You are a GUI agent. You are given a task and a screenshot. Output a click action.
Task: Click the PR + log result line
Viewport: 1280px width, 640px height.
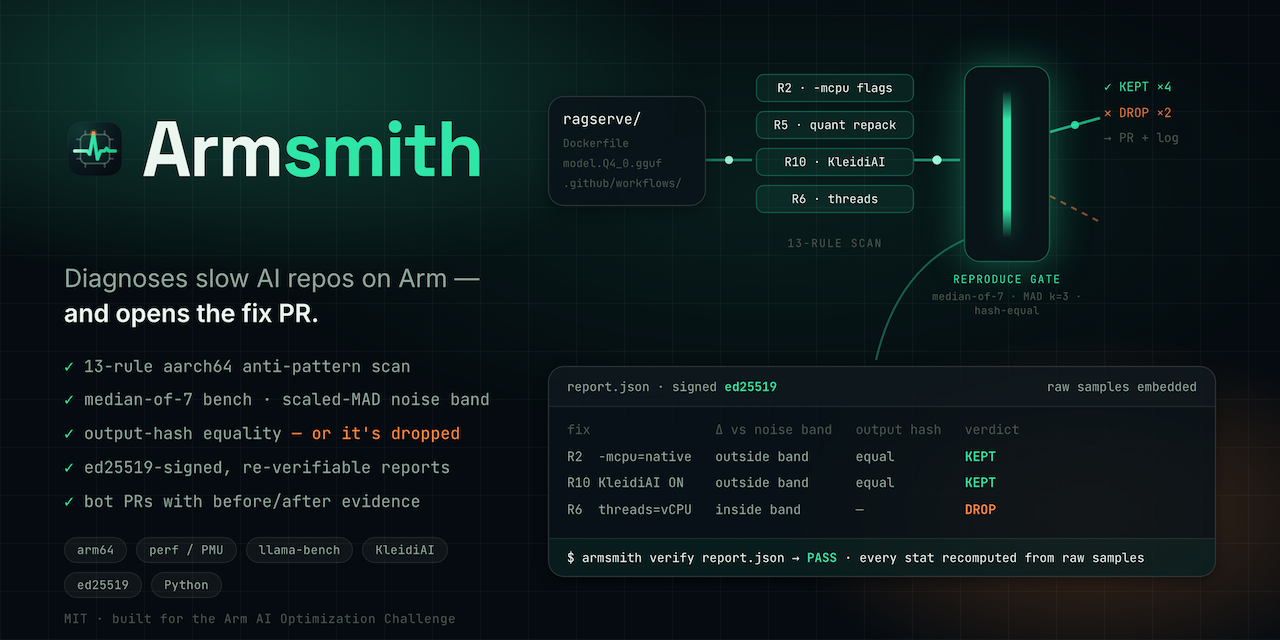(x=1140, y=138)
